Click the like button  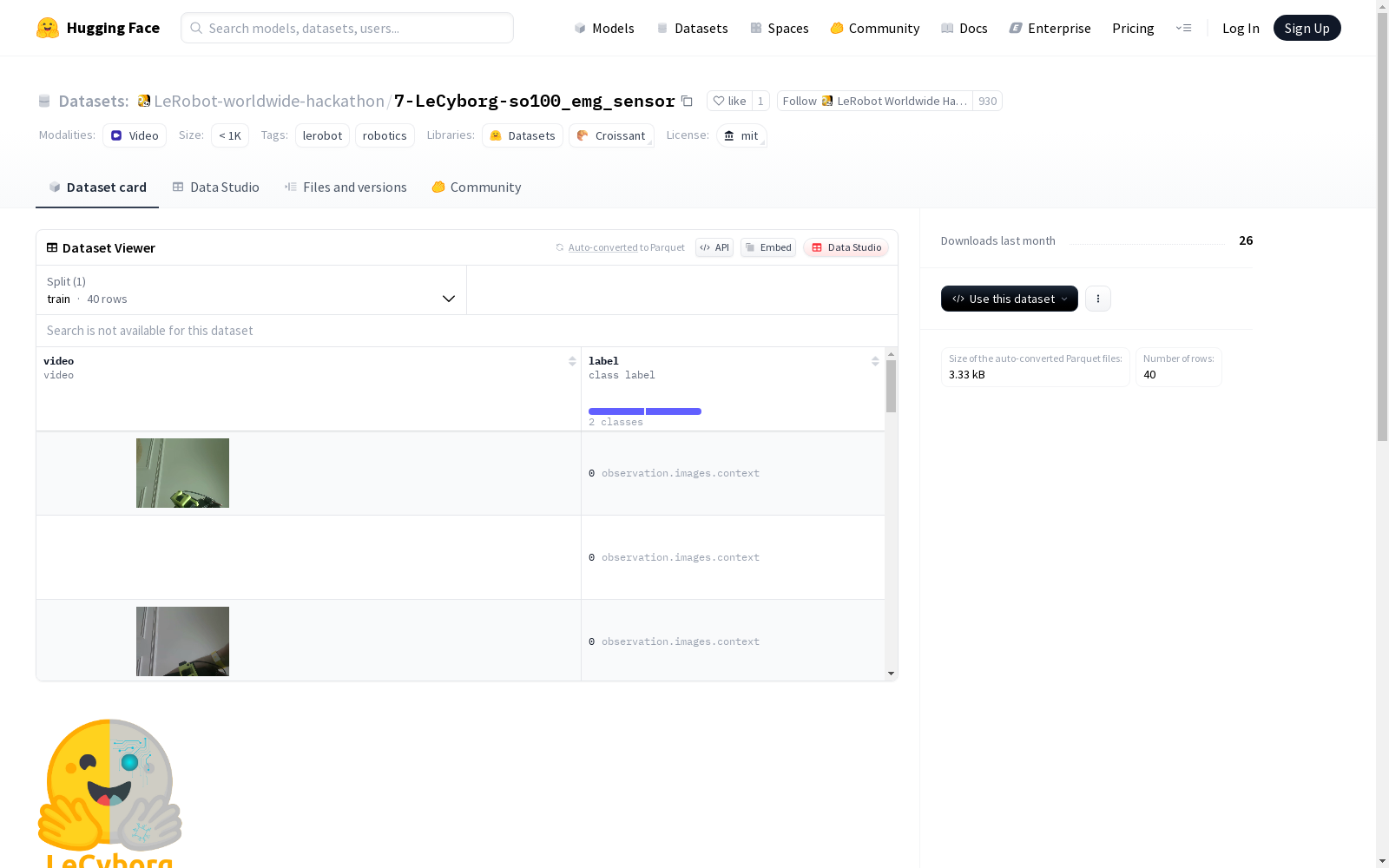pyautogui.click(x=729, y=101)
